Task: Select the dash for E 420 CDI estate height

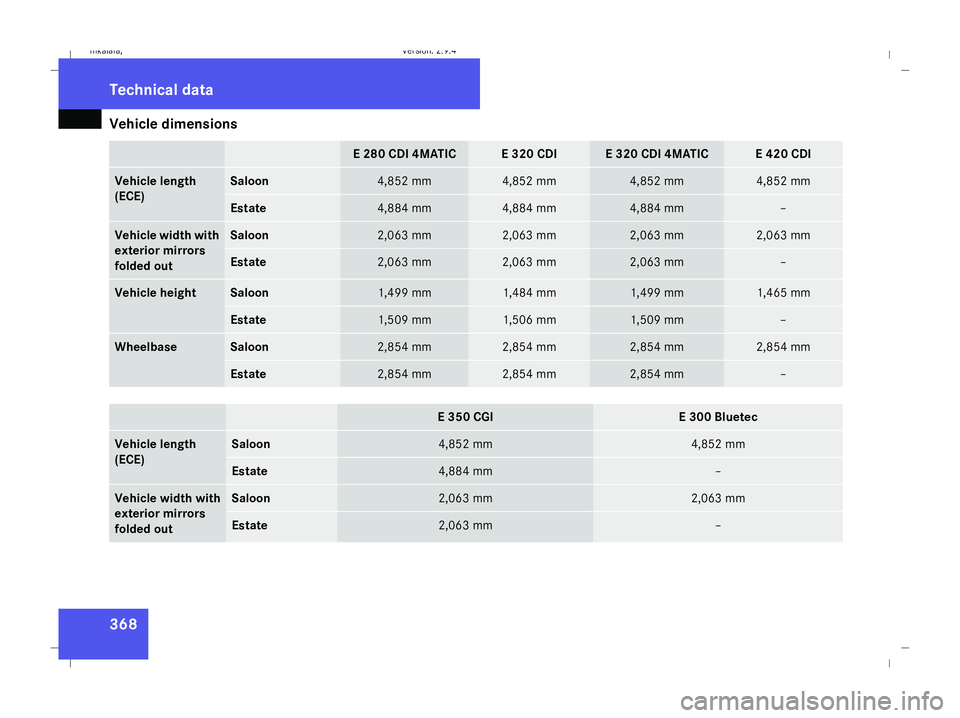Action: pyautogui.click(x=783, y=320)
